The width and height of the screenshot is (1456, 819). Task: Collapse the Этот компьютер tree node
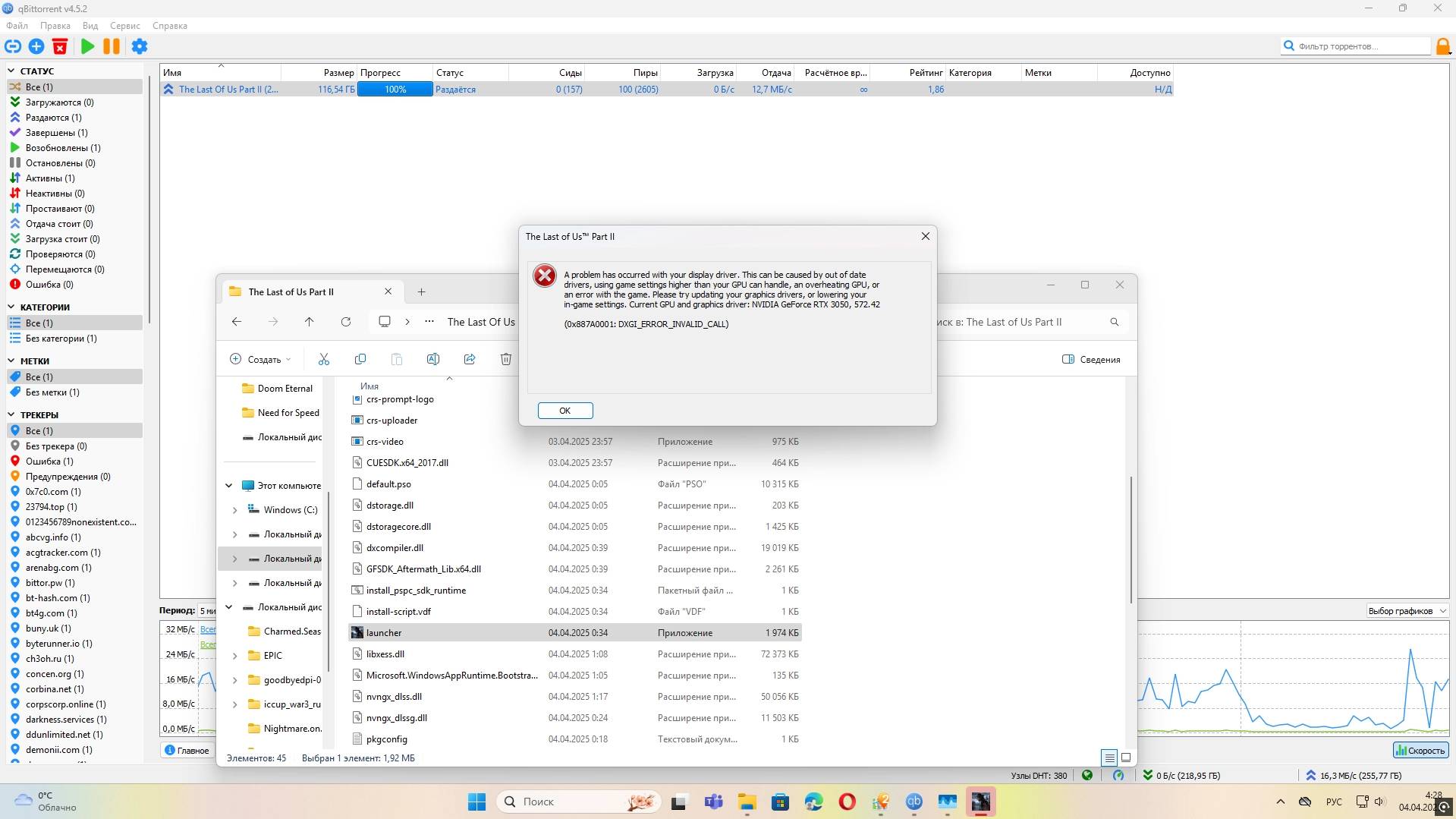click(x=228, y=486)
